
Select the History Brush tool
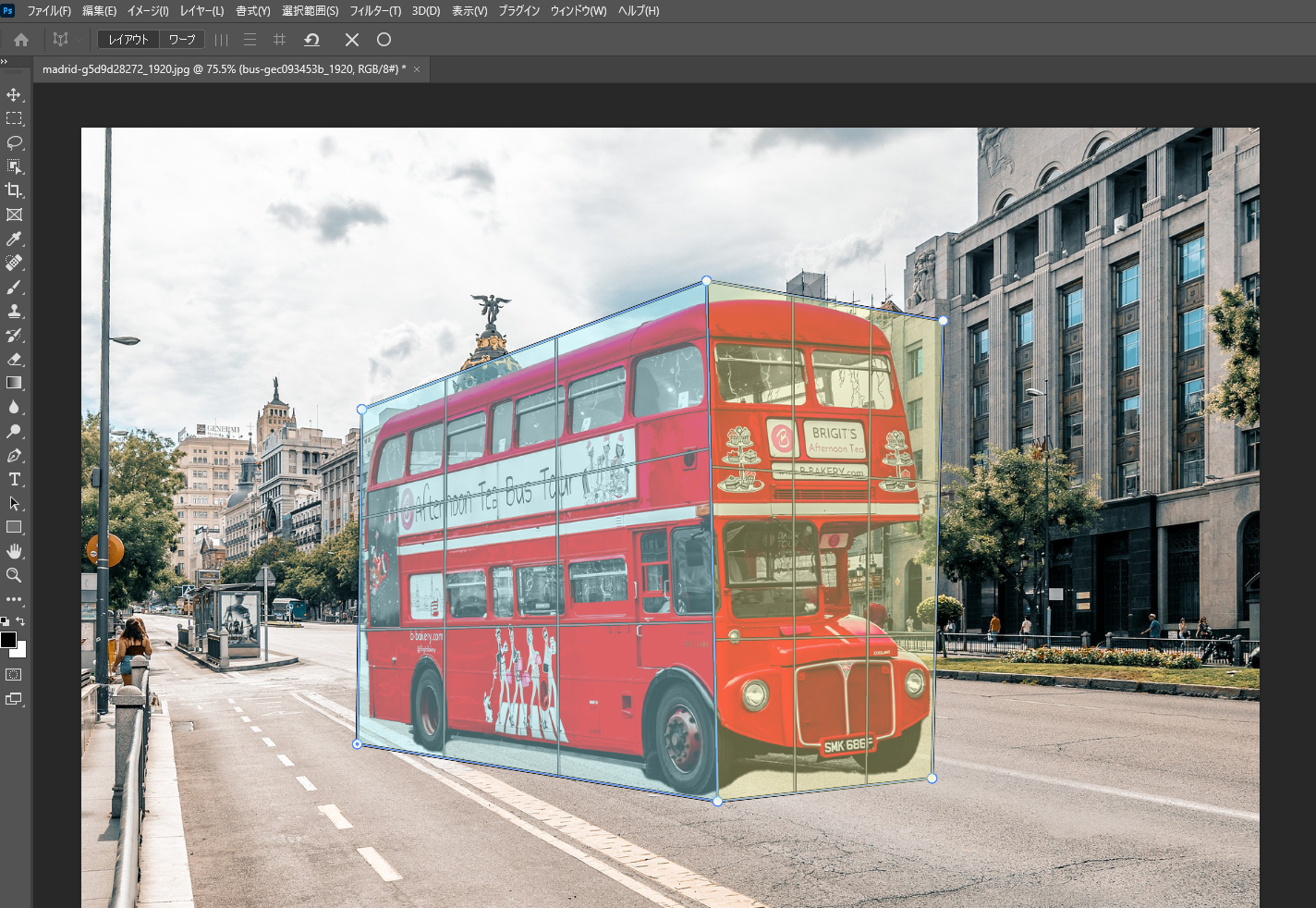pos(14,335)
